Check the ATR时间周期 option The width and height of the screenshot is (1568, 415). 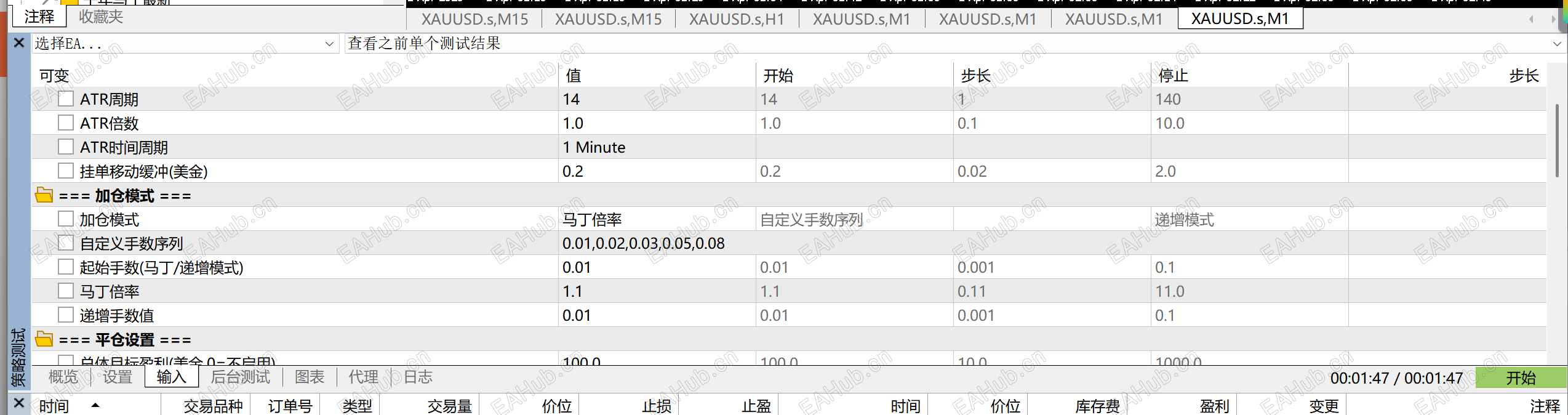(66, 147)
